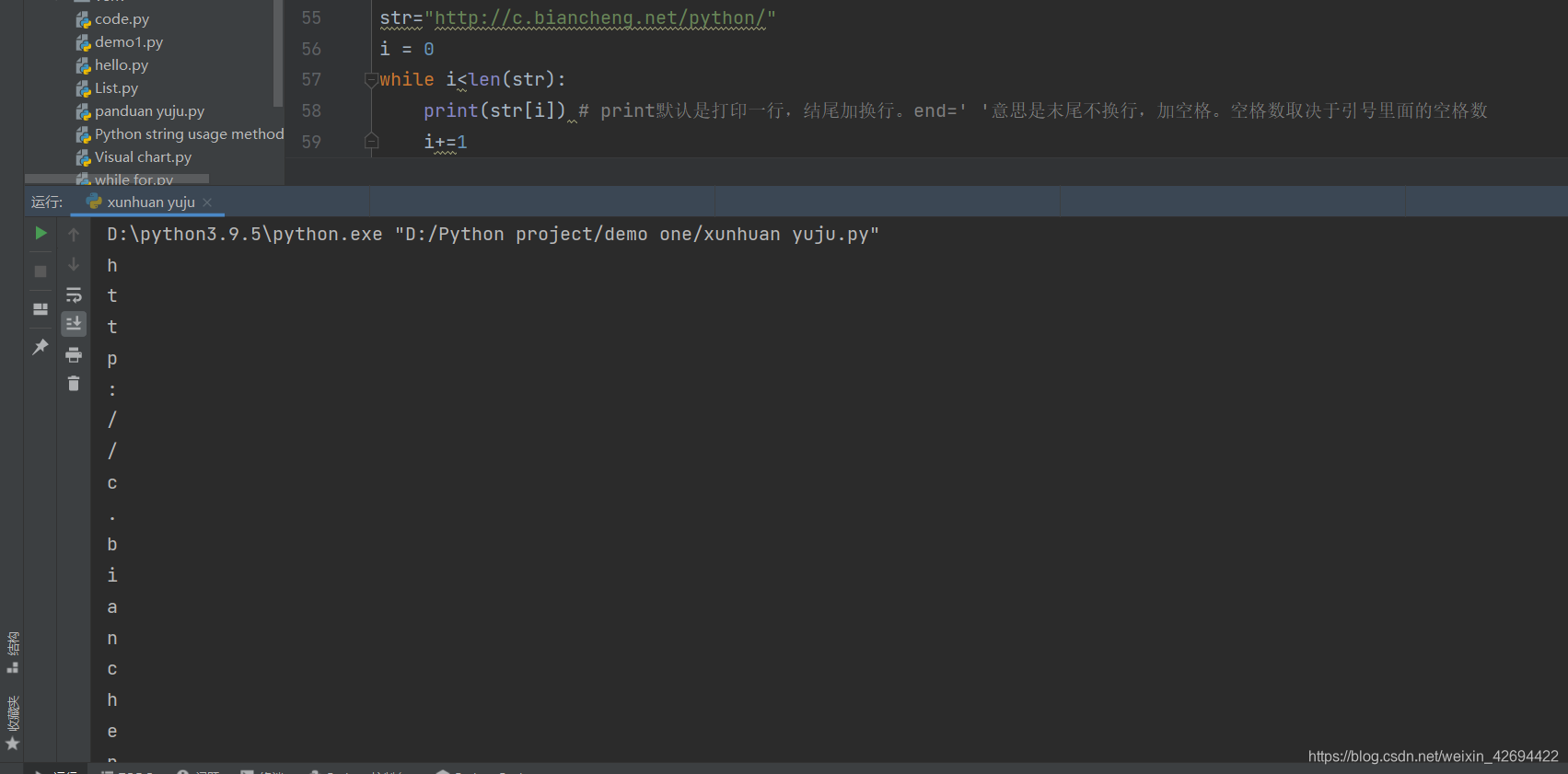Click the output letter 'b' in console
1568x774 pixels.
pos(112,544)
